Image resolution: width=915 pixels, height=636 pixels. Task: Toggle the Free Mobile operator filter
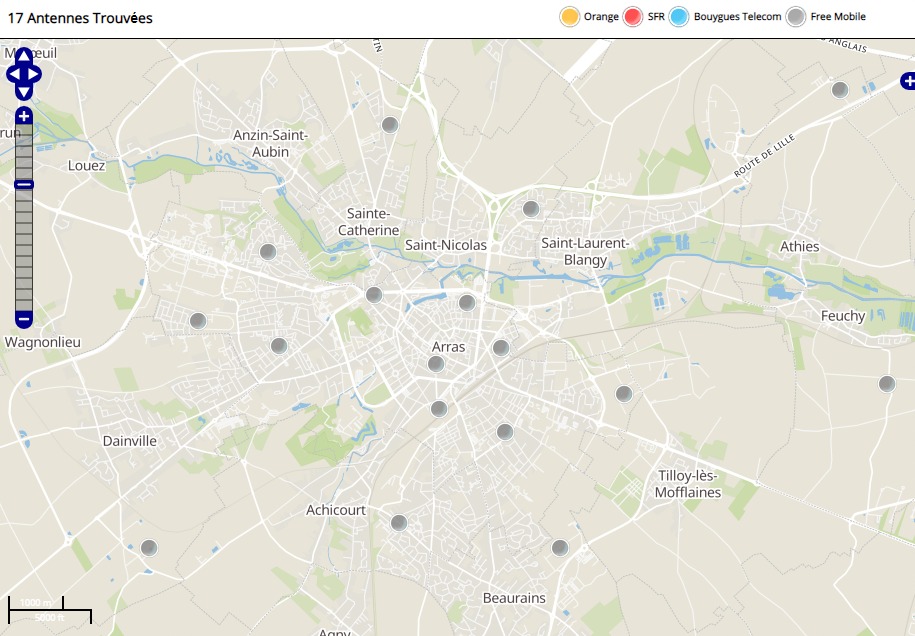[795, 17]
